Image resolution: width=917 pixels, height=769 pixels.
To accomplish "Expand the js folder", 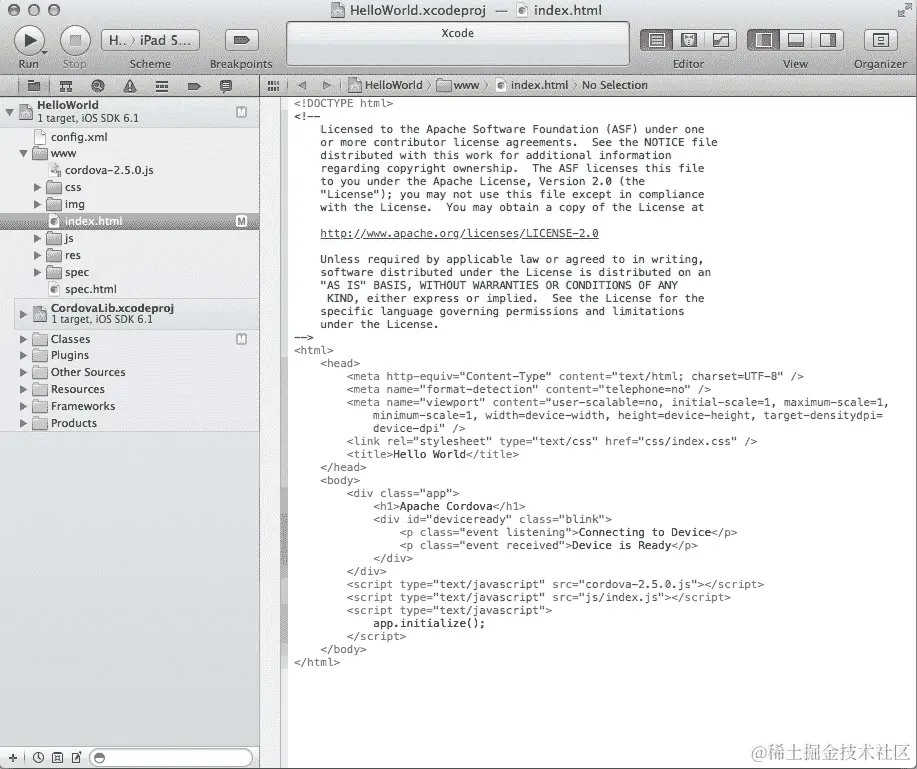I will point(37,239).
